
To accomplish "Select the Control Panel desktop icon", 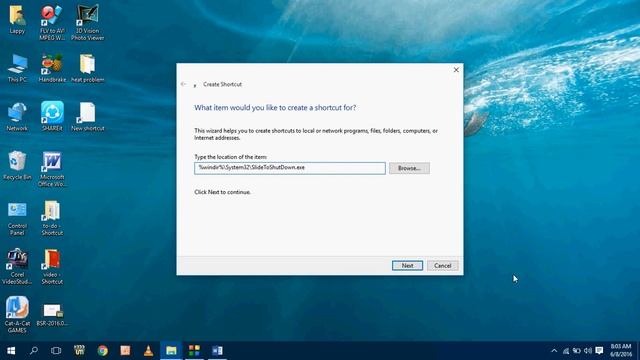I will coord(17,218).
